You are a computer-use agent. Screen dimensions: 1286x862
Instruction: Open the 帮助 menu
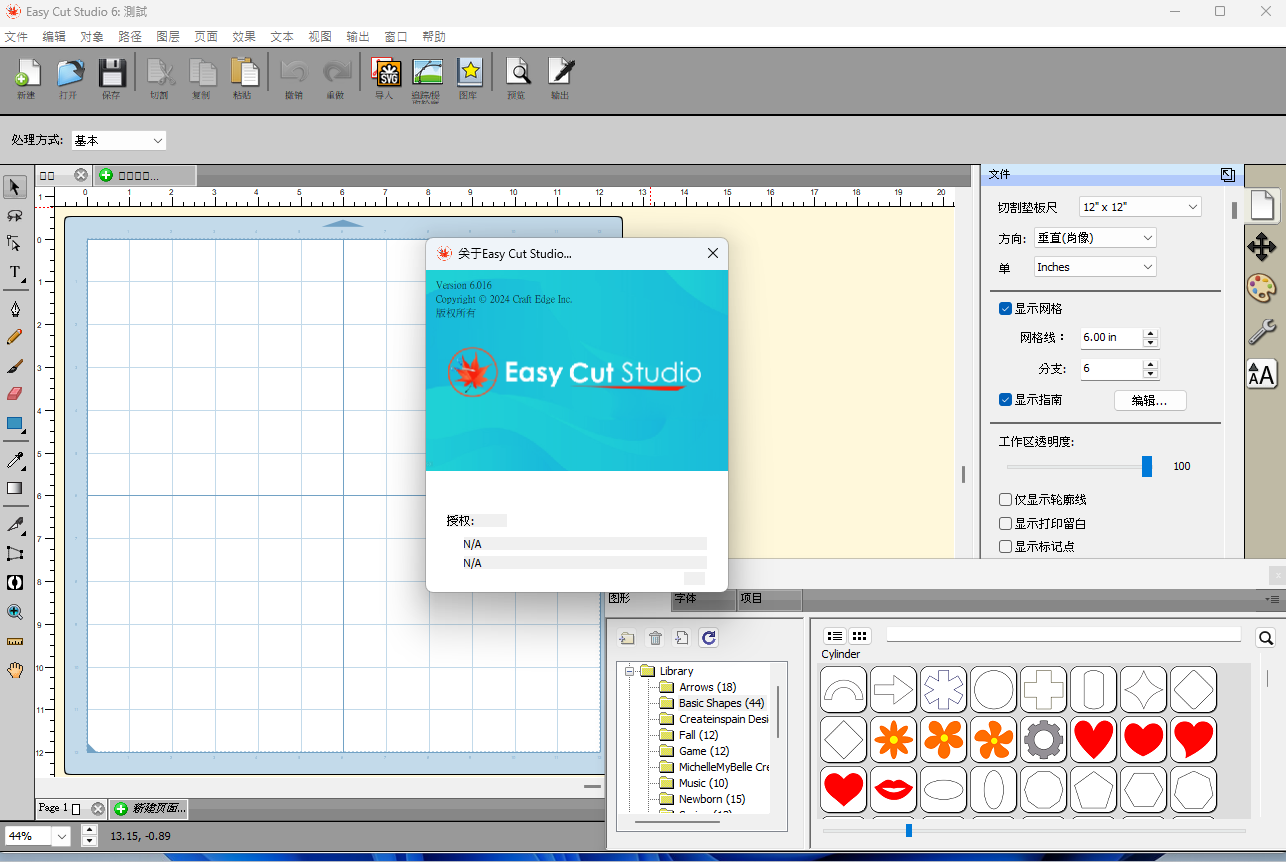click(434, 37)
